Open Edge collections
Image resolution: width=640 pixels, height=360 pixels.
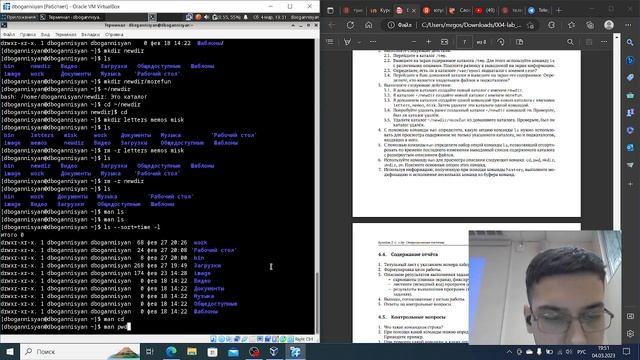pos(590,25)
